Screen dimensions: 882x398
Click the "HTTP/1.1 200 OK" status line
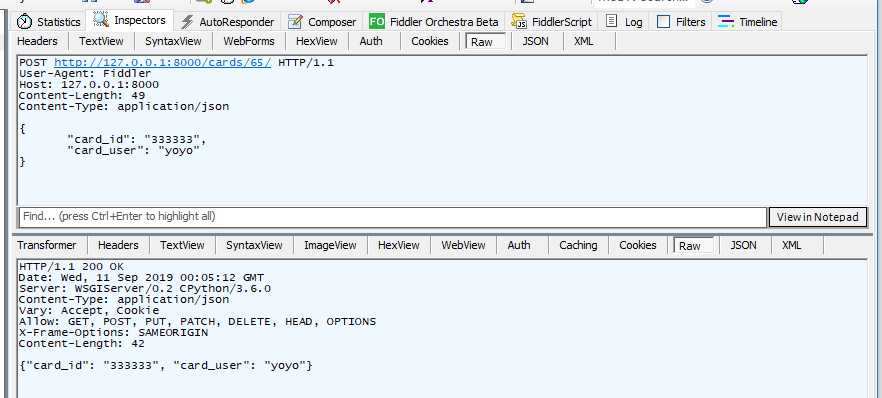point(71,266)
